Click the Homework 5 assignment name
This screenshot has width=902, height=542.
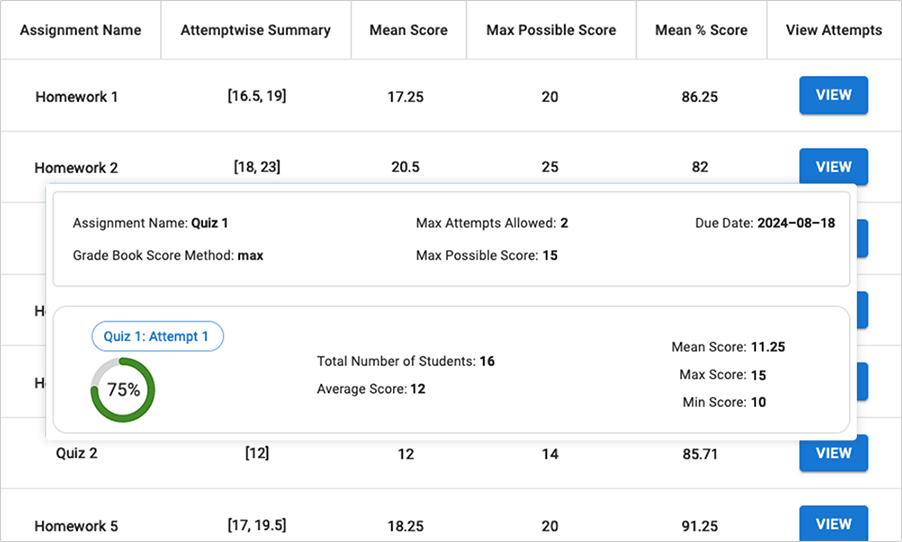click(76, 526)
